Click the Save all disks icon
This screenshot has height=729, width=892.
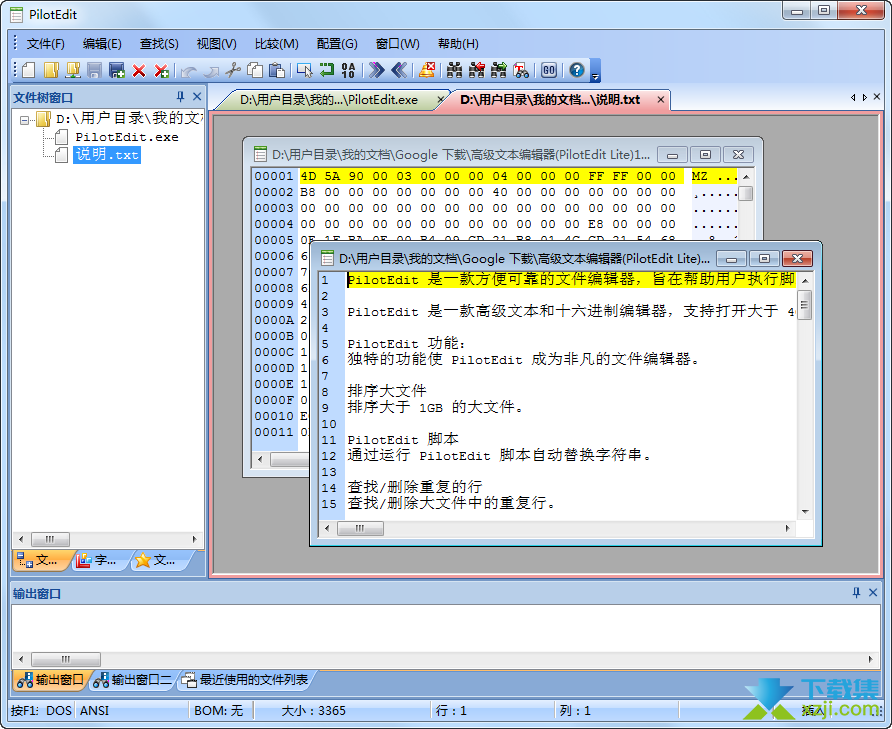117,70
